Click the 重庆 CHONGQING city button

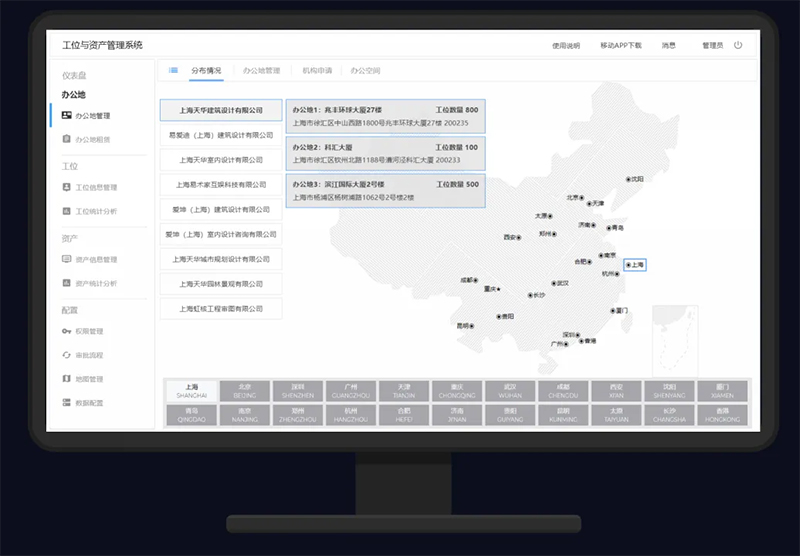pos(457,391)
